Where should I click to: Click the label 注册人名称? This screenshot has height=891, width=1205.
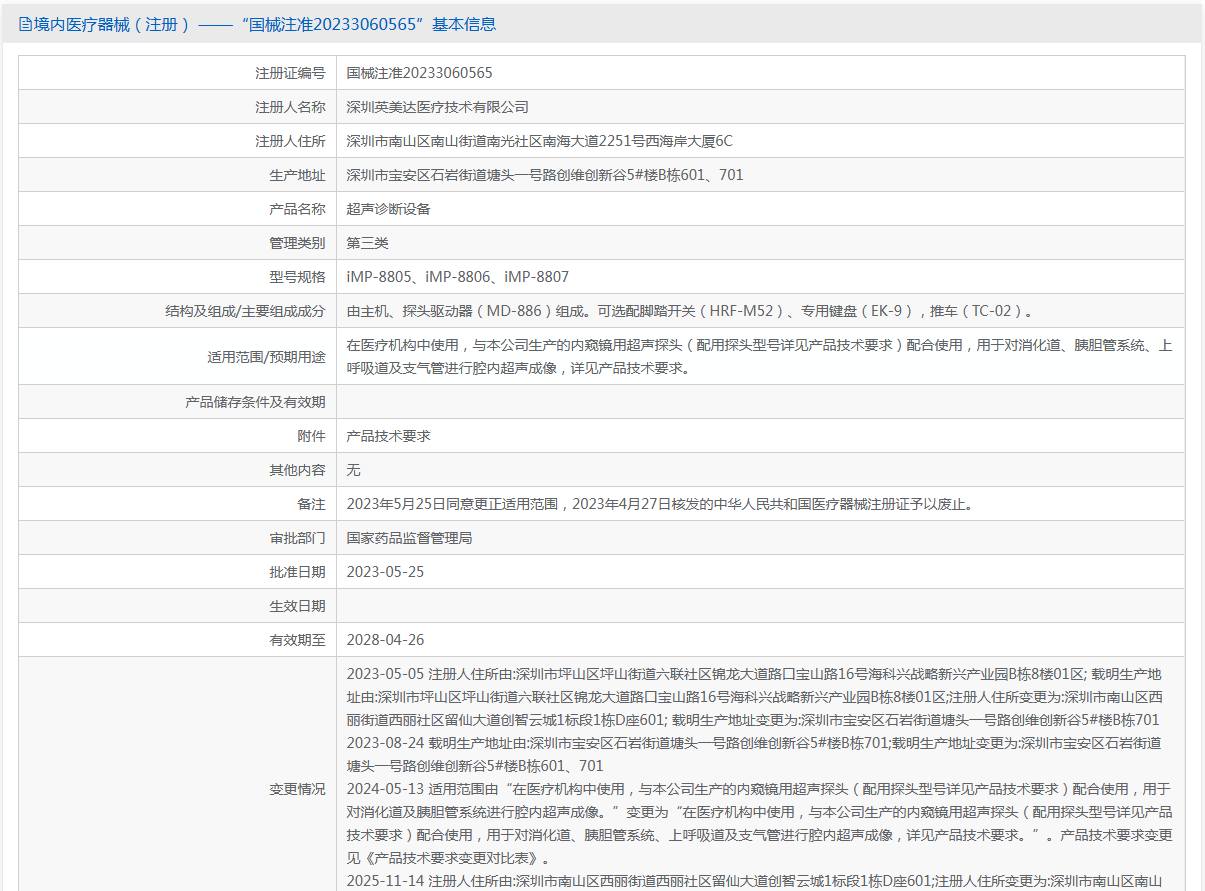pos(290,107)
